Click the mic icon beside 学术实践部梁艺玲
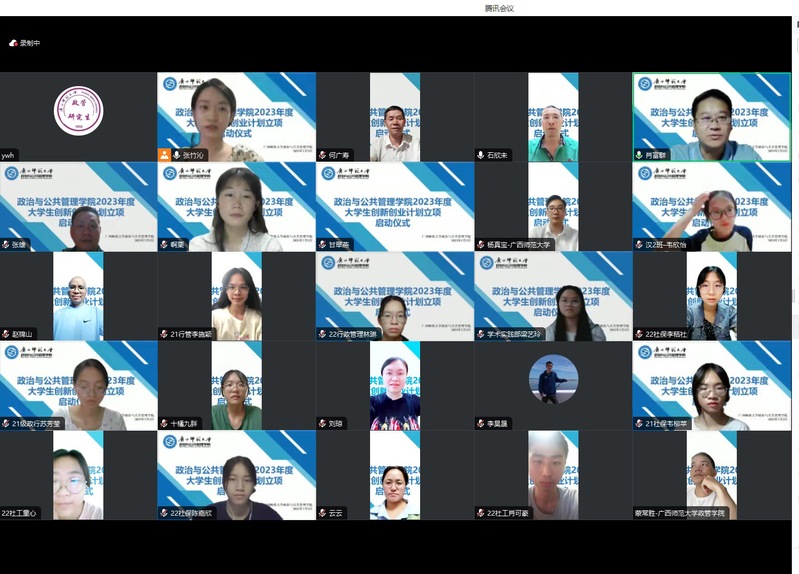799x574 pixels. pyautogui.click(x=481, y=334)
